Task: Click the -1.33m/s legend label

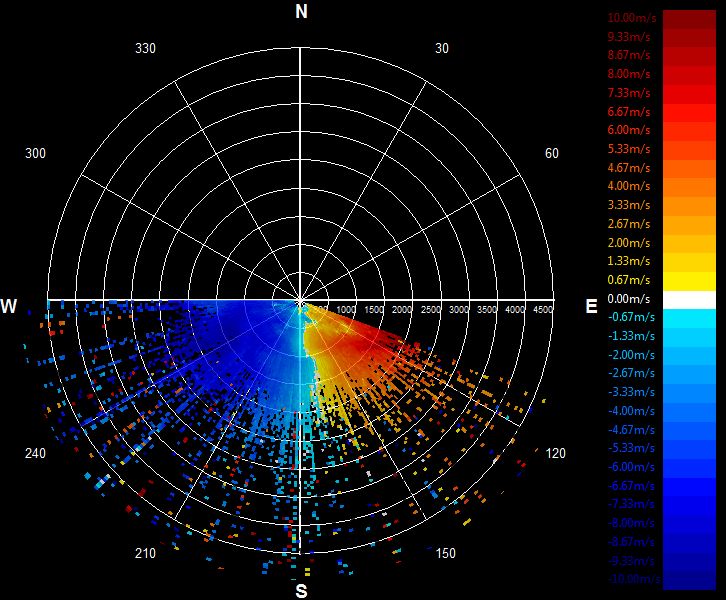Action: point(631,336)
